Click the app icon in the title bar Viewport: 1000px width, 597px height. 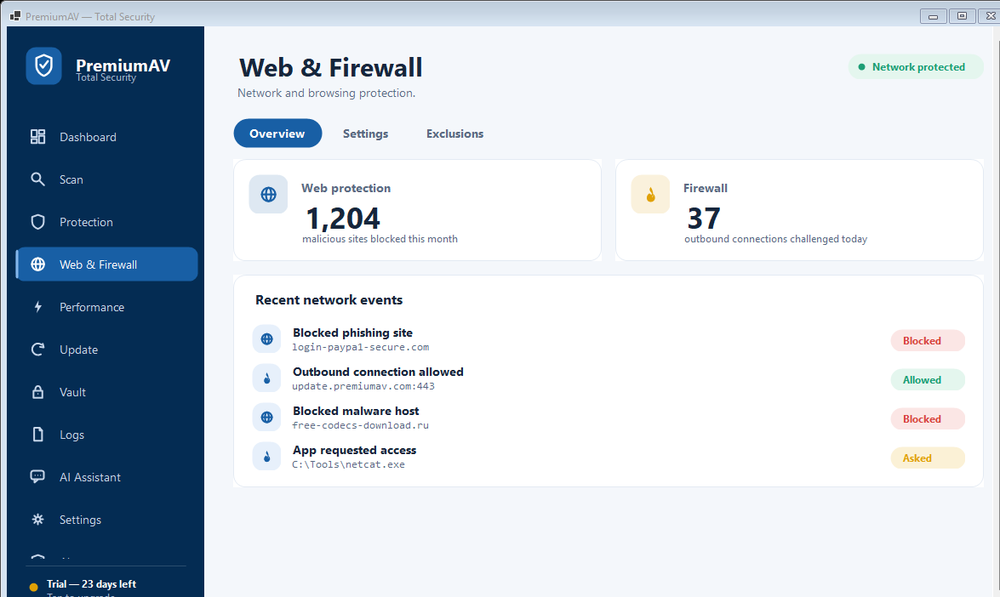(x=15, y=16)
